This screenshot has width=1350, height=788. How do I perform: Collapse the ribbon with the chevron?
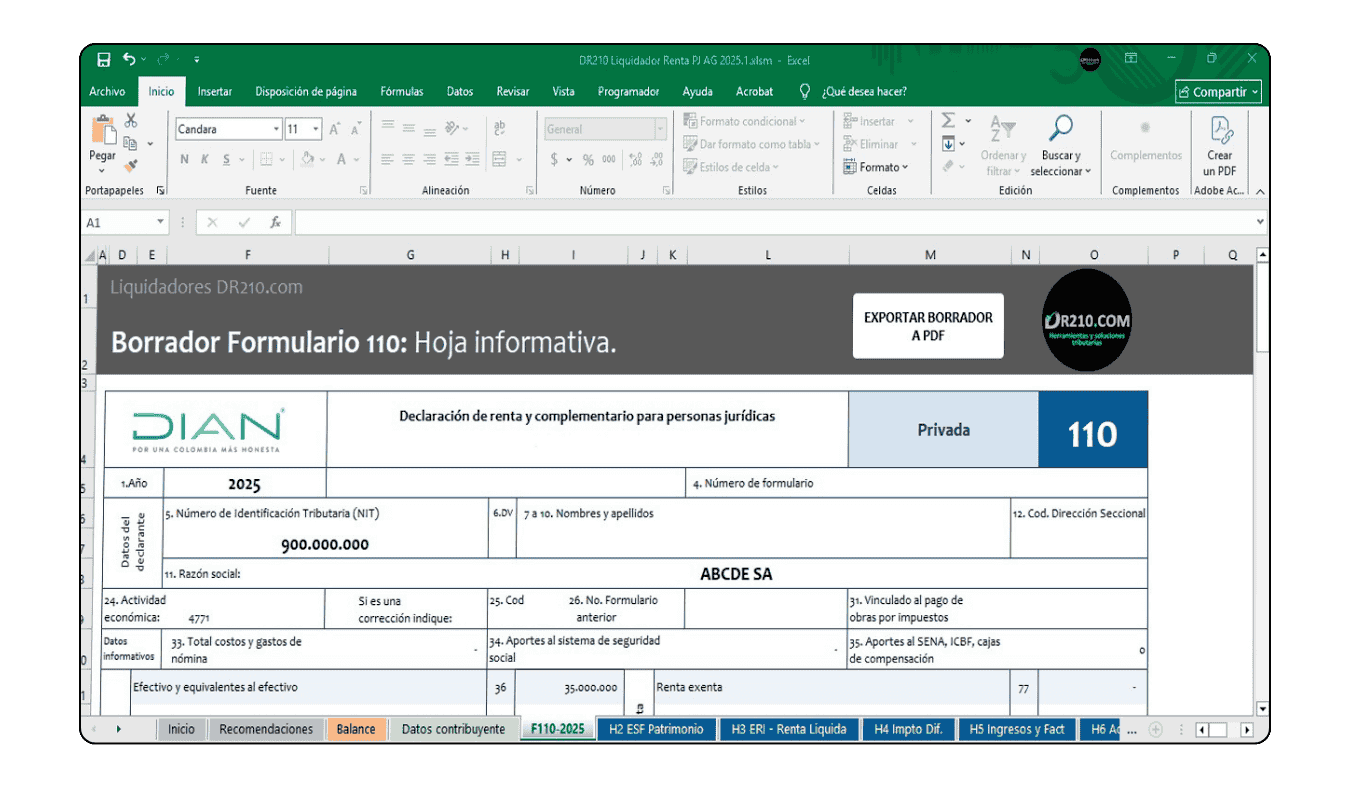coord(1259,191)
